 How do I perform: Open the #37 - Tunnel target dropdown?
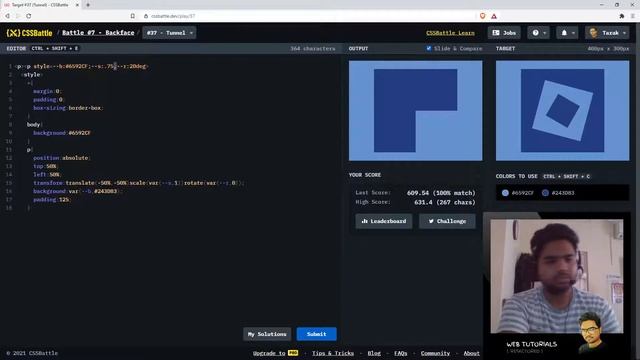click(x=169, y=33)
